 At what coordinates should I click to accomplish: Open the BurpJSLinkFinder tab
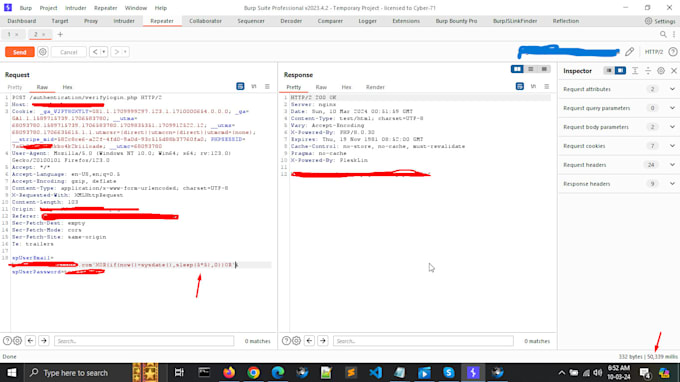click(x=515, y=21)
